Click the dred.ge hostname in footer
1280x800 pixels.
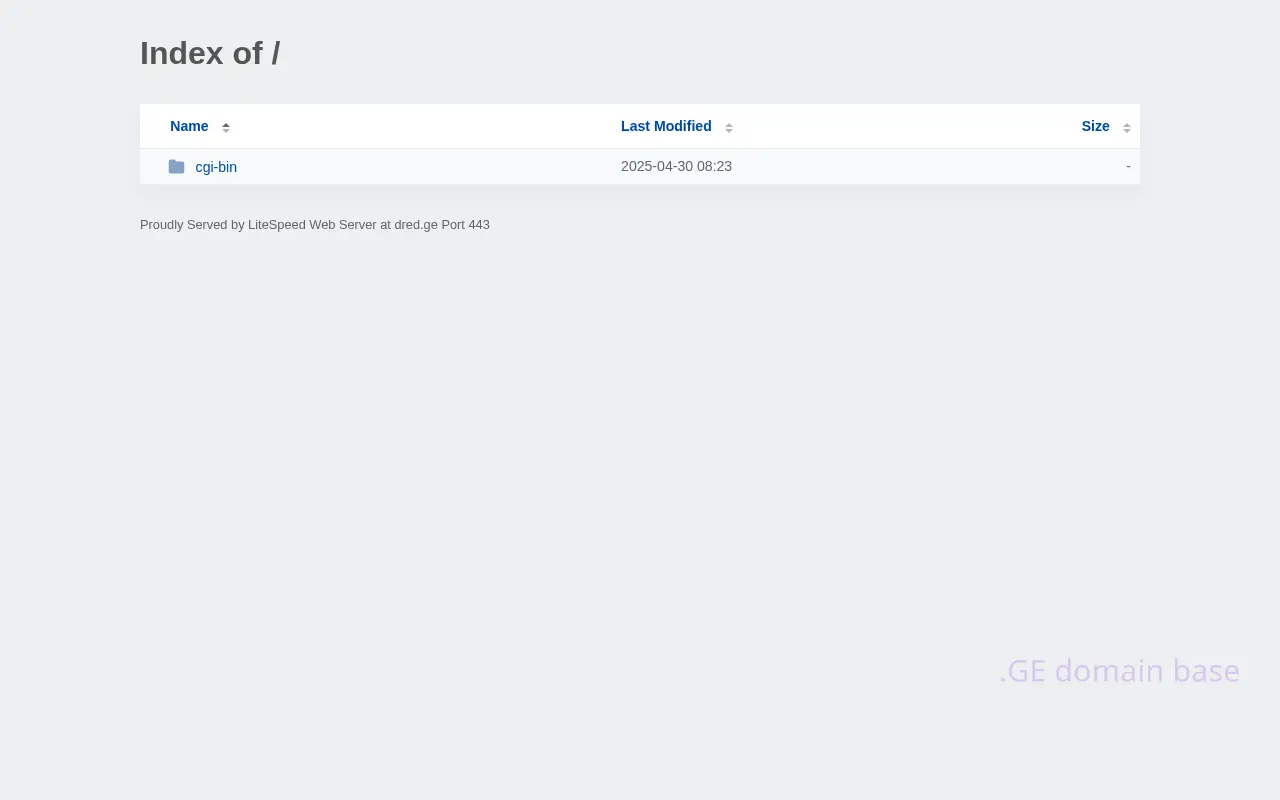coord(416,225)
